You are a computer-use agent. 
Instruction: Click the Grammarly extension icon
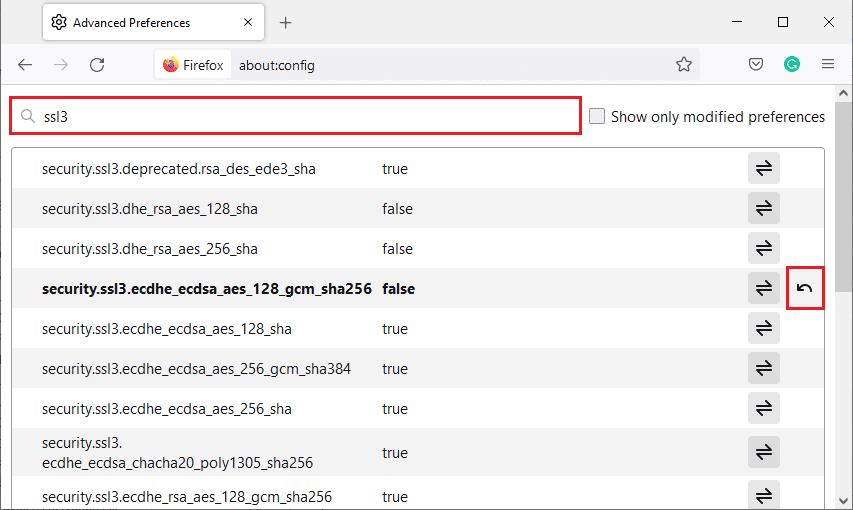pos(792,64)
